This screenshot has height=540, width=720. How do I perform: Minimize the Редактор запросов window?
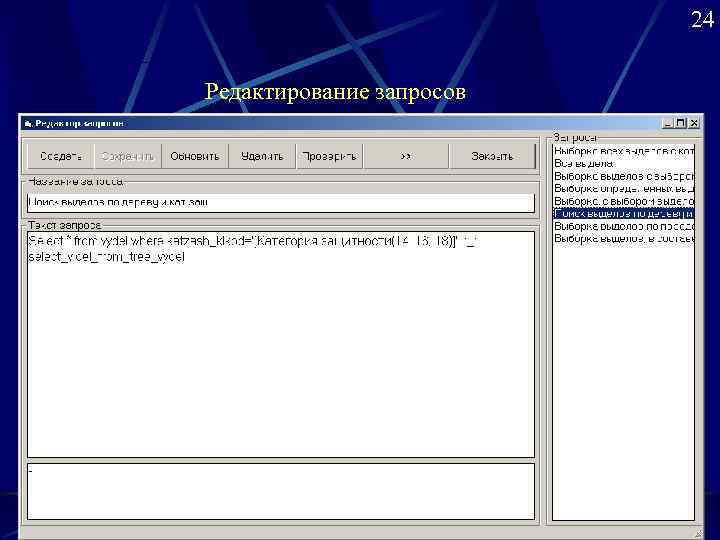pos(668,123)
